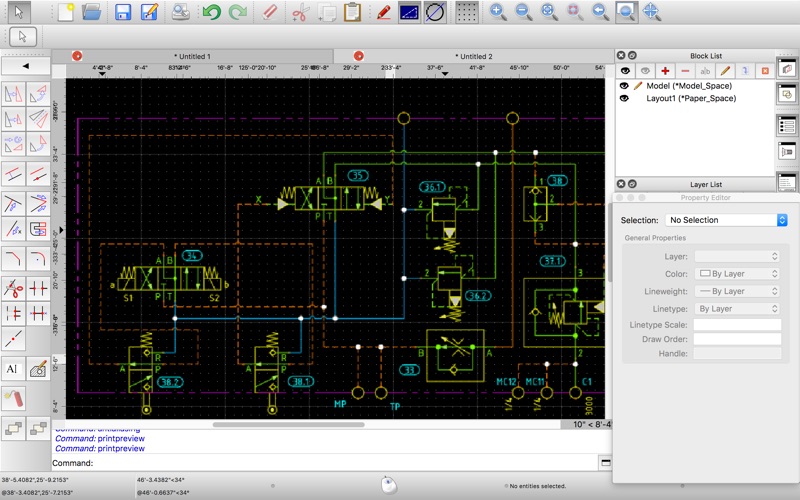Viewport: 800px width, 500px height.
Task: Toggle the grid display icon
Action: [466, 13]
